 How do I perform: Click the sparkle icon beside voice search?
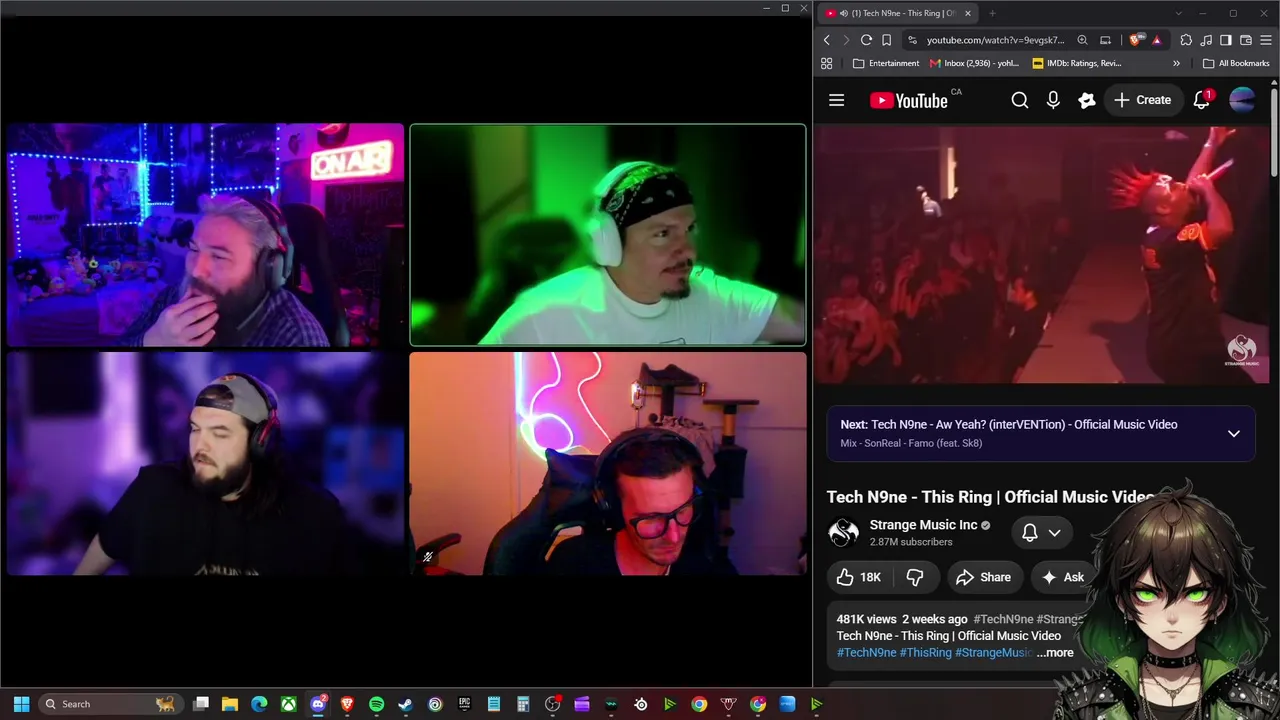[x=1087, y=100]
